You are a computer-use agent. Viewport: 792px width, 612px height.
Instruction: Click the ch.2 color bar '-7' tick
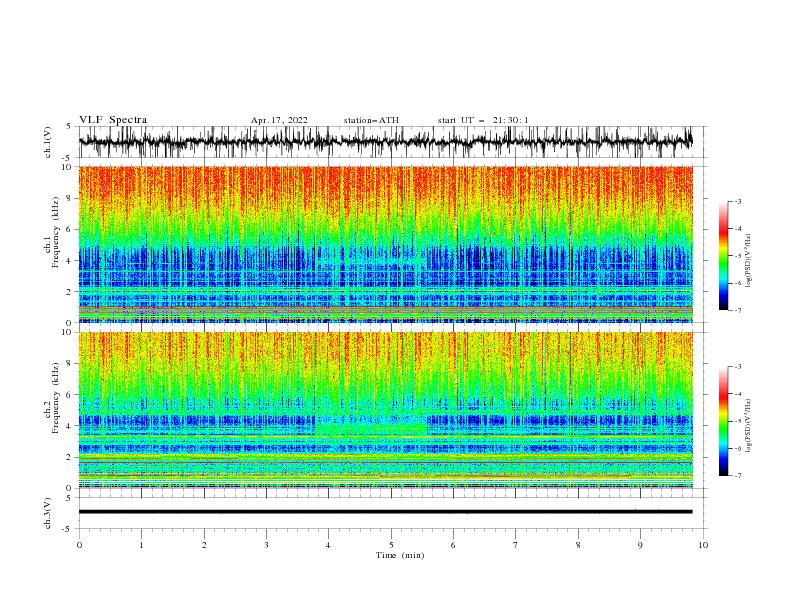(738, 475)
